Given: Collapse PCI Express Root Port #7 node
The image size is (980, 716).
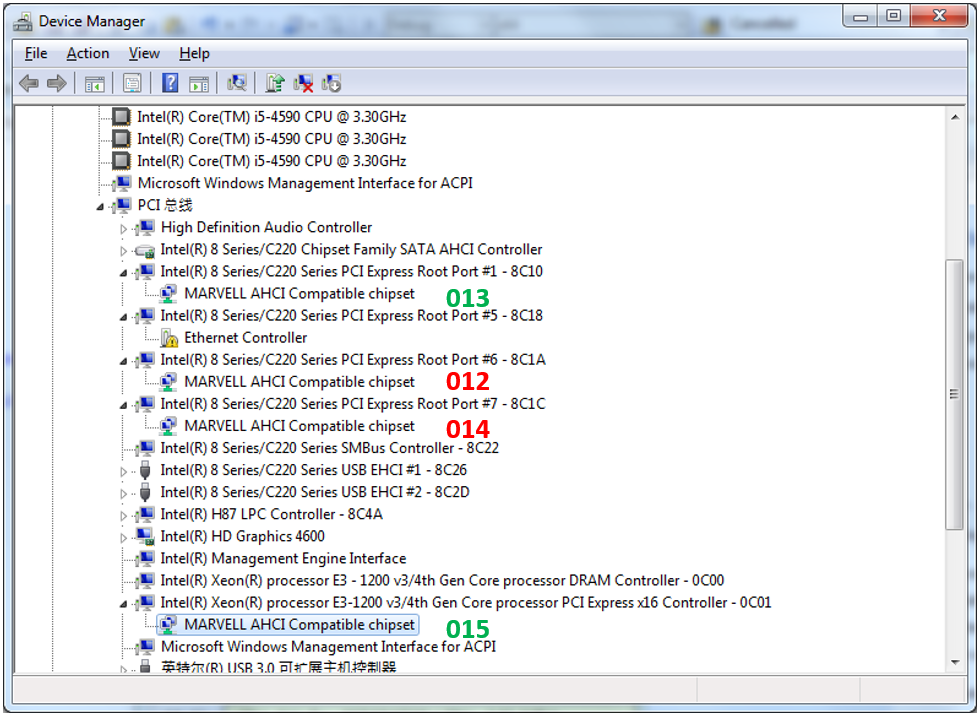Looking at the screenshot, I should [x=123, y=405].
